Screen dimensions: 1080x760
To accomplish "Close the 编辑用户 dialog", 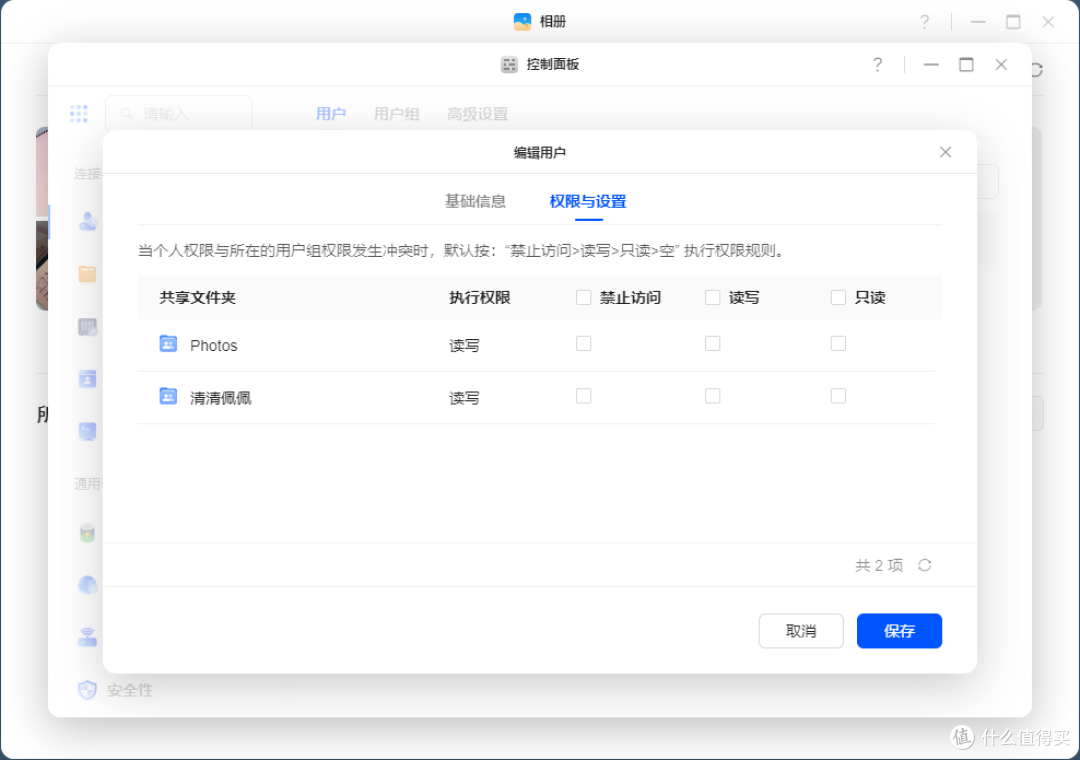I will click(x=945, y=152).
